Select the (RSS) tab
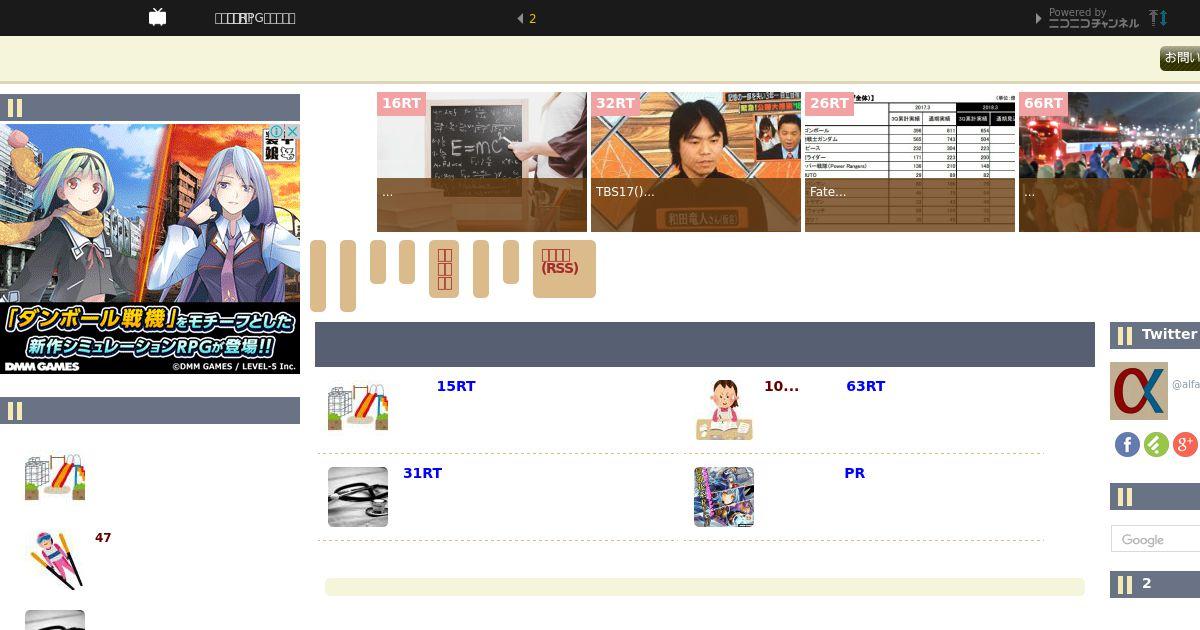The width and height of the screenshot is (1200, 630). coord(564,269)
